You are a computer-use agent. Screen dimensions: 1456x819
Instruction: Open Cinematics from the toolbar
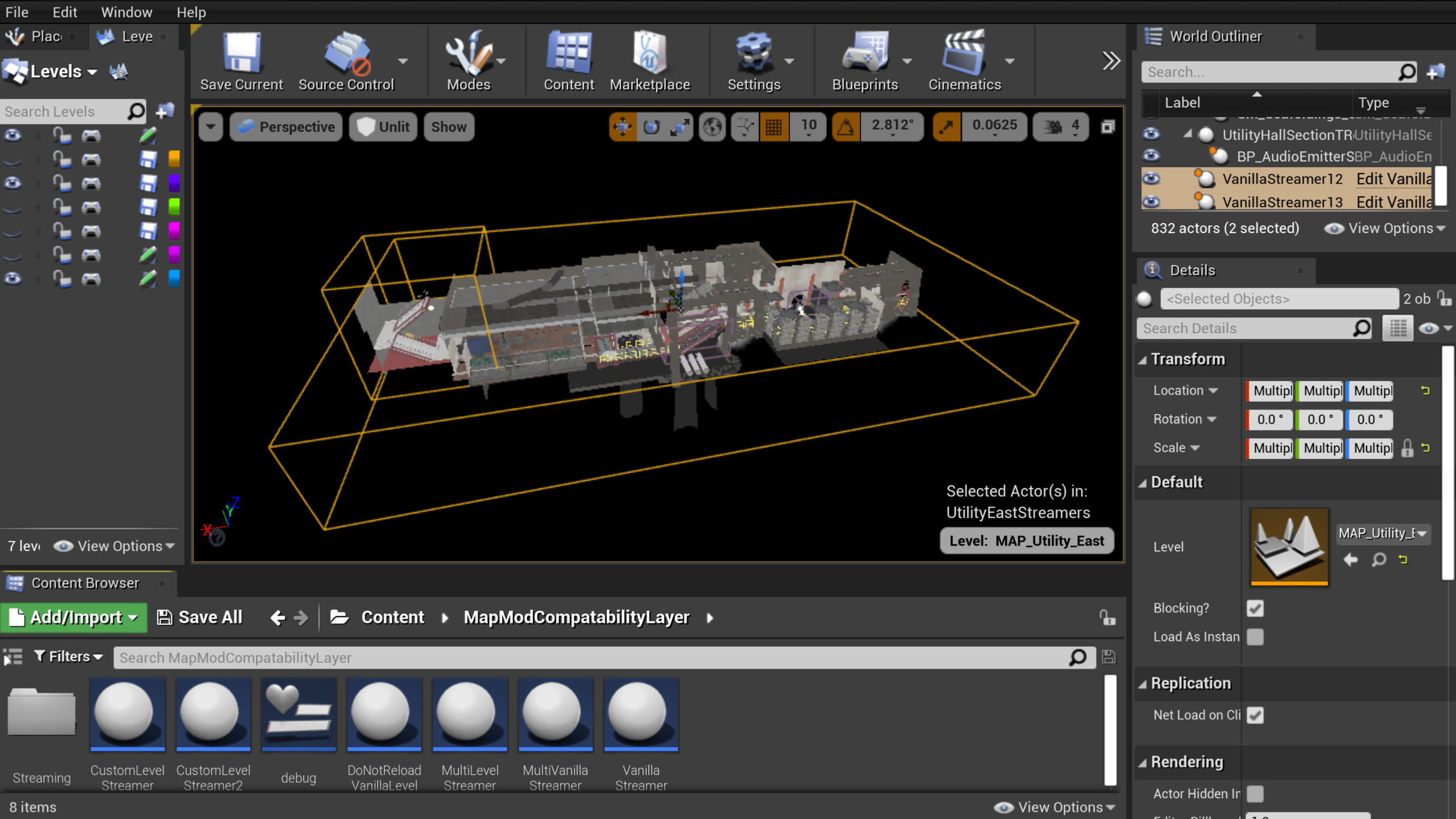pos(965,57)
